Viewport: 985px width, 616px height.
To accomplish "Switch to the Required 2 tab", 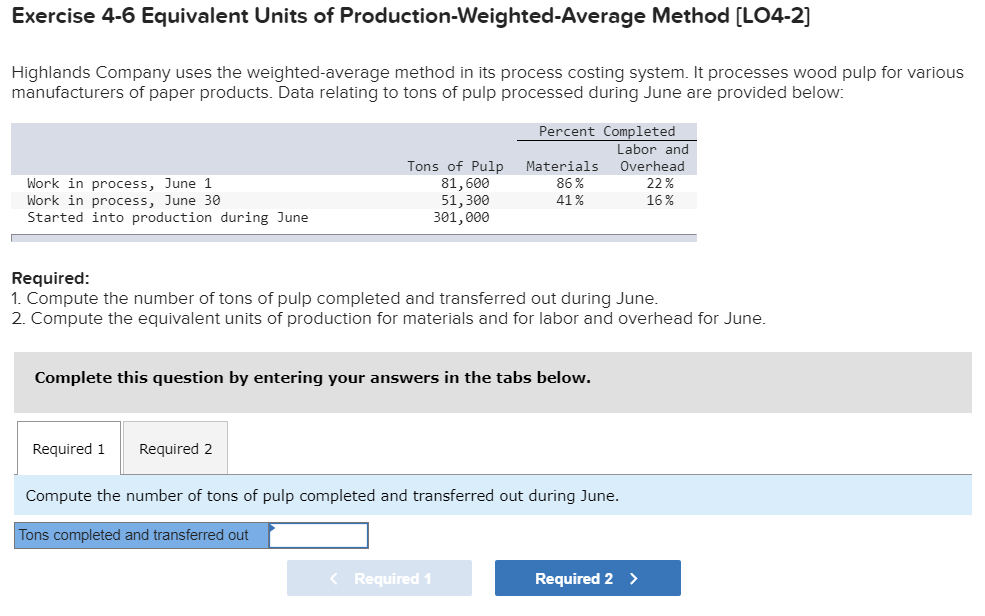I will point(175,448).
